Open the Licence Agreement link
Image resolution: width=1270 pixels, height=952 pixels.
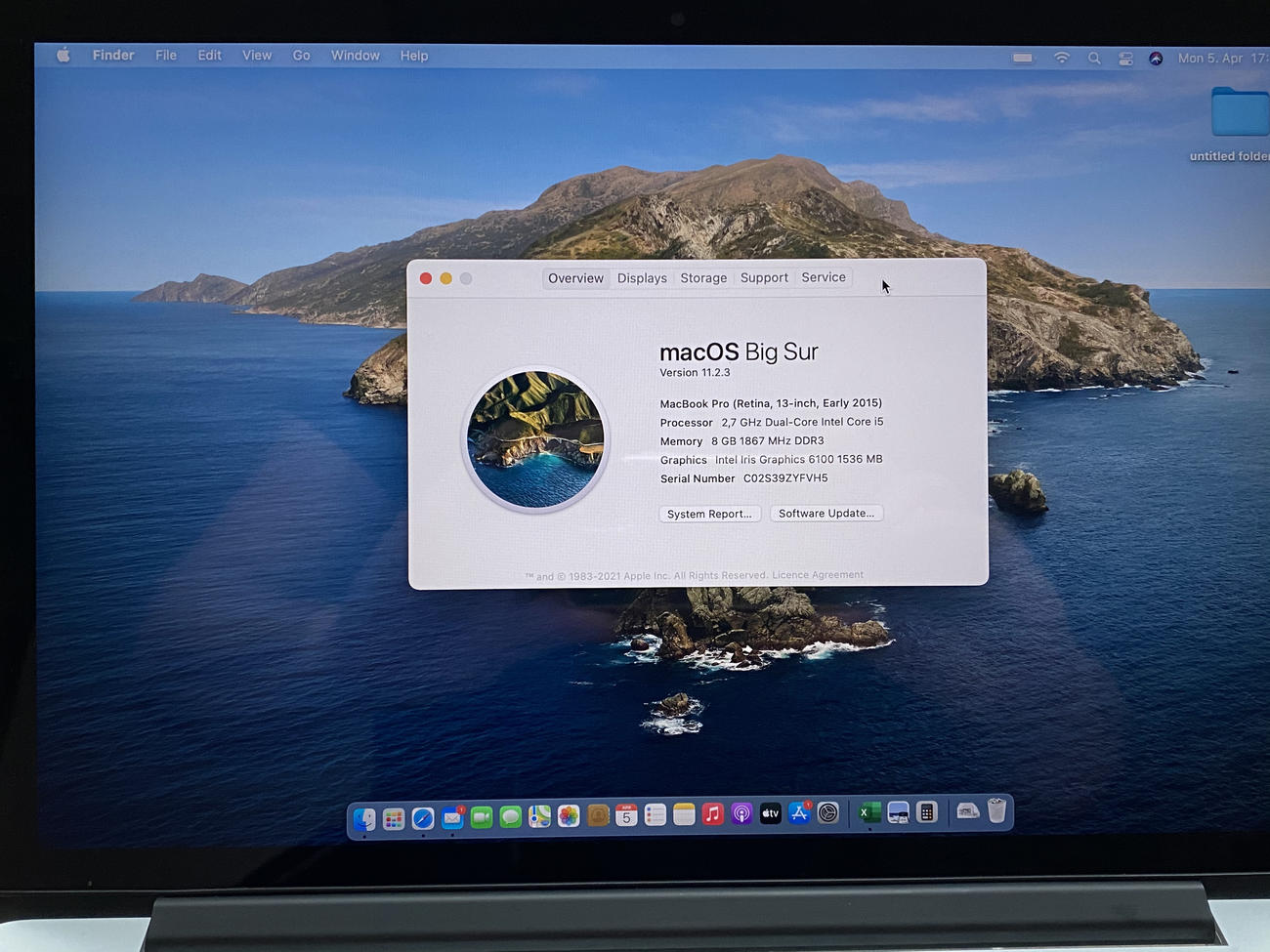coord(818,575)
